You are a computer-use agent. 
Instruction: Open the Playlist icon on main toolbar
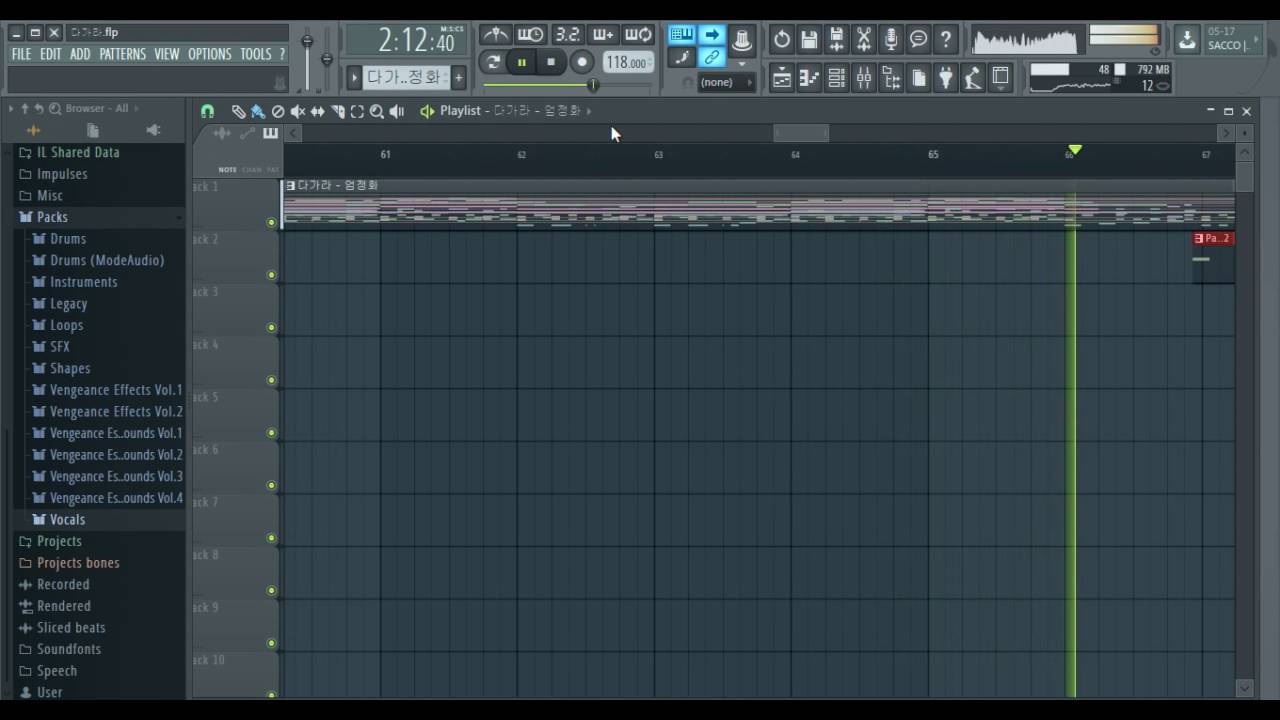782,78
